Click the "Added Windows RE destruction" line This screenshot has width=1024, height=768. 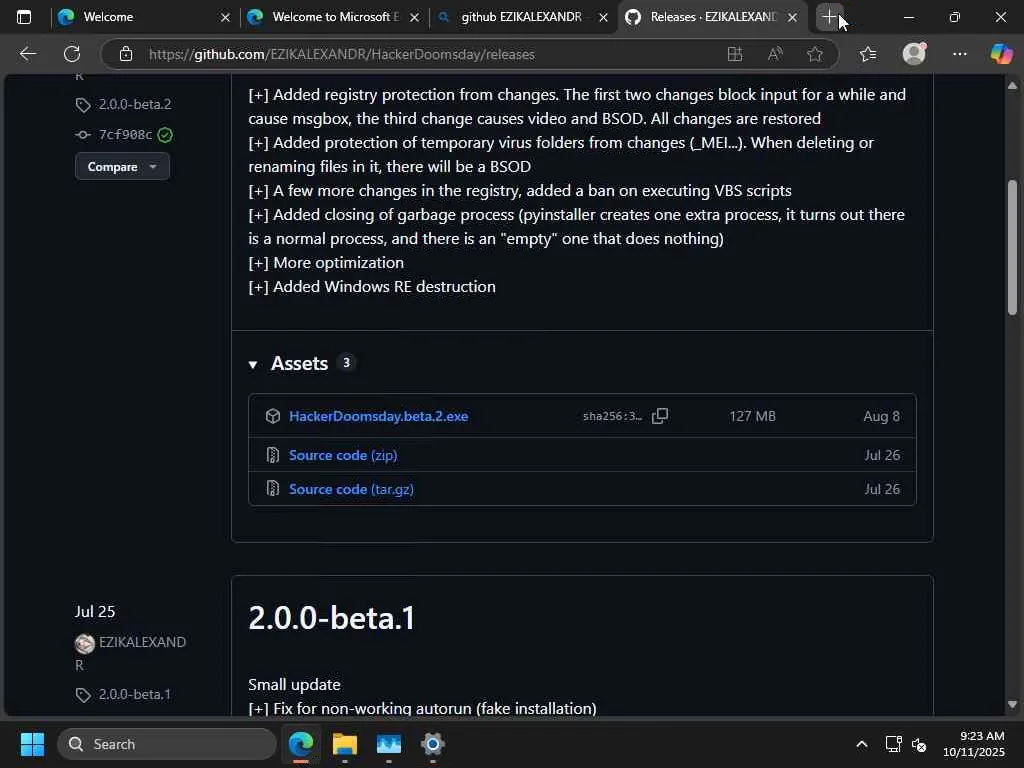pos(372,287)
